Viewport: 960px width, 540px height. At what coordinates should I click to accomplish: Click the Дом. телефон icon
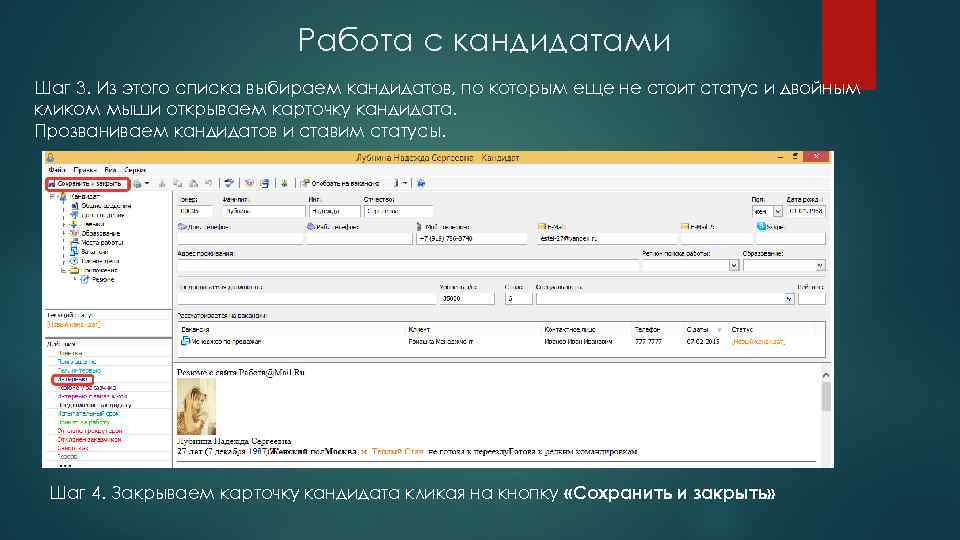tap(182, 227)
